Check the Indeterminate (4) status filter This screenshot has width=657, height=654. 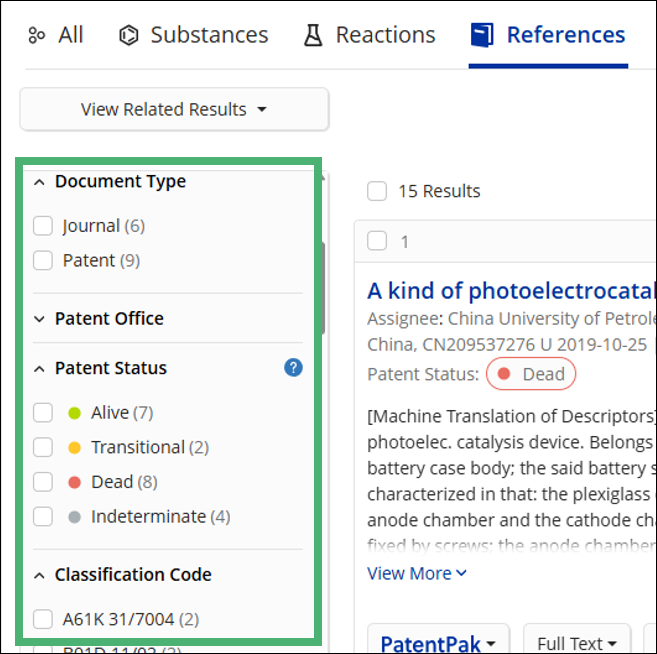click(x=43, y=517)
